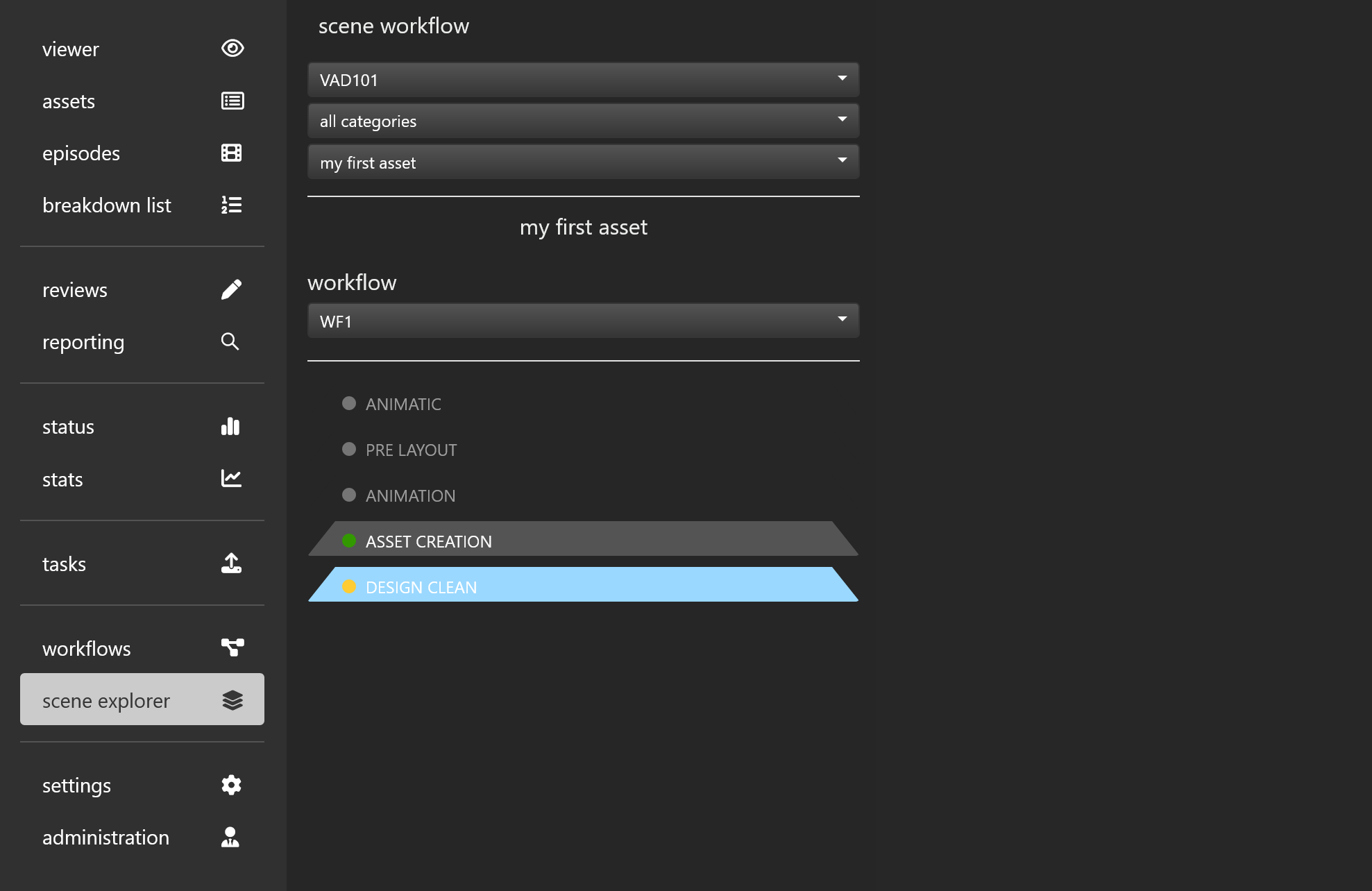
Task: Click the pencil icon next to reviews
Action: coord(231,289)
